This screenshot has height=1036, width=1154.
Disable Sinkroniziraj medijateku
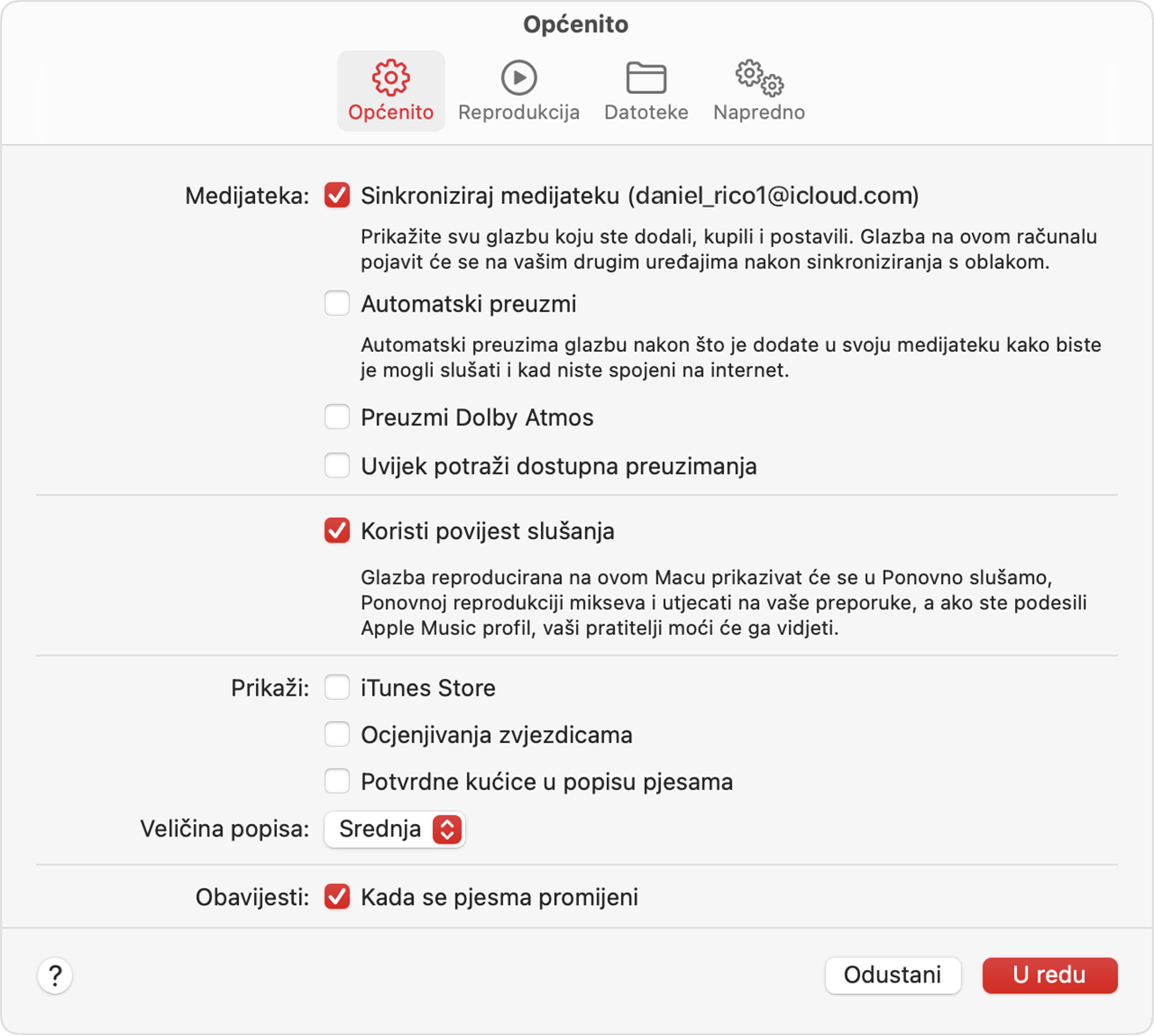(x=337, y=196)
